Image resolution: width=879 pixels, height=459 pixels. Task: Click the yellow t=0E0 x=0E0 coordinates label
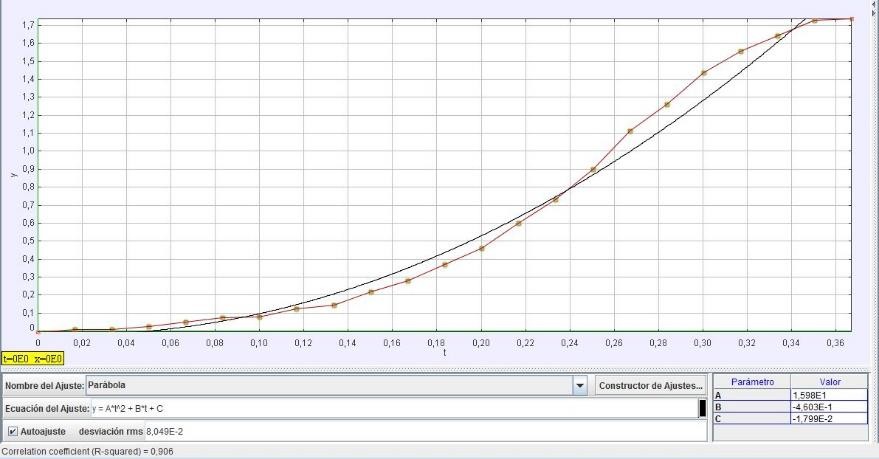(33, 358)
